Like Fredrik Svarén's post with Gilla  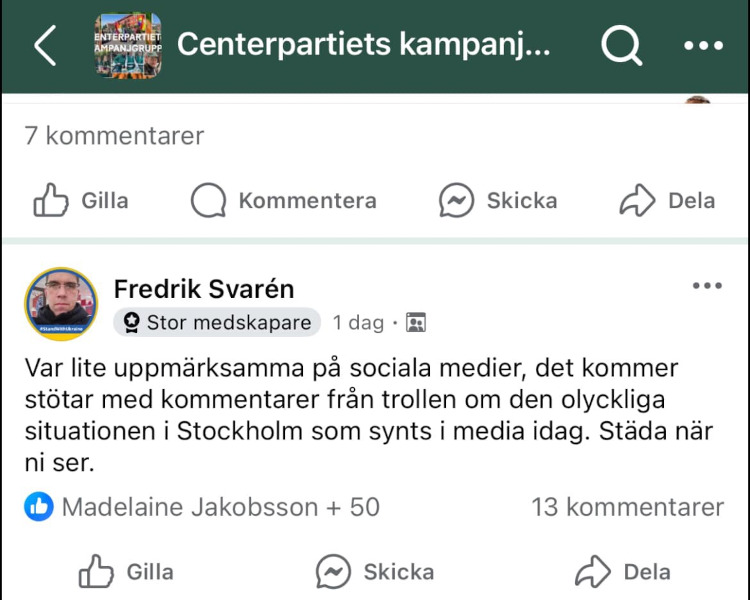(x=126, y=572)
